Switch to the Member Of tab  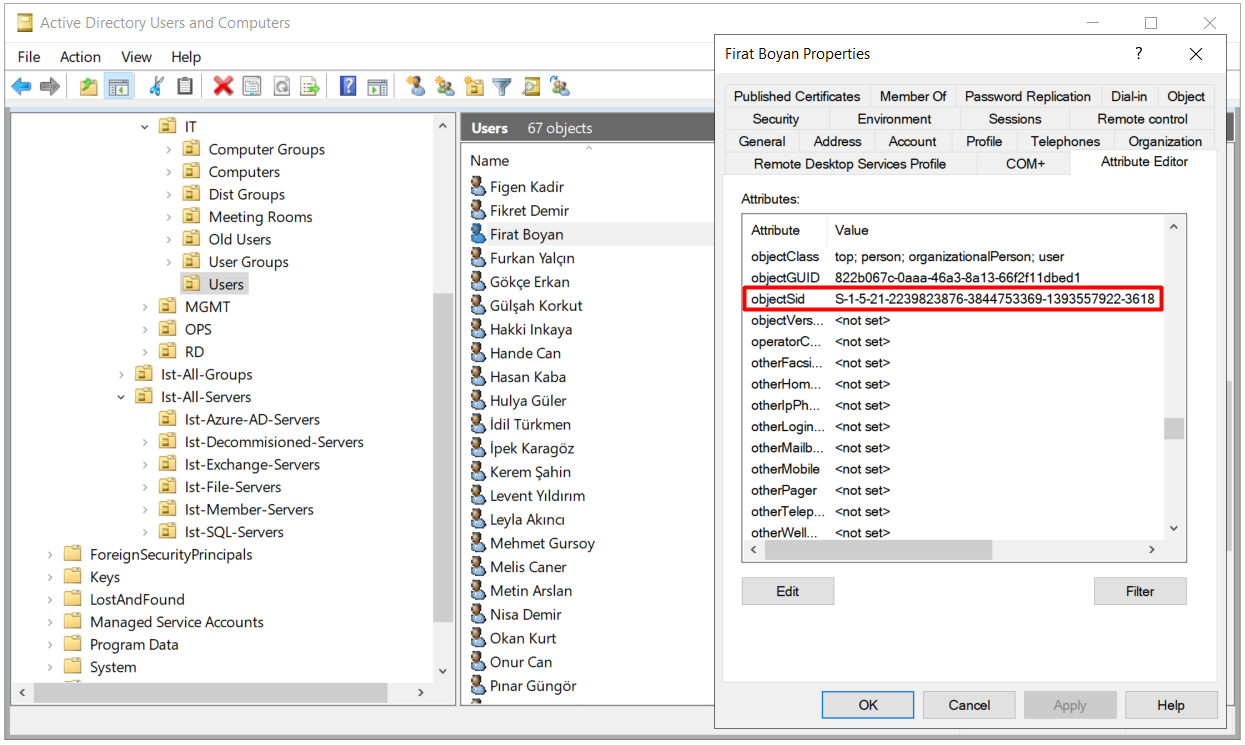click(912, 96)
